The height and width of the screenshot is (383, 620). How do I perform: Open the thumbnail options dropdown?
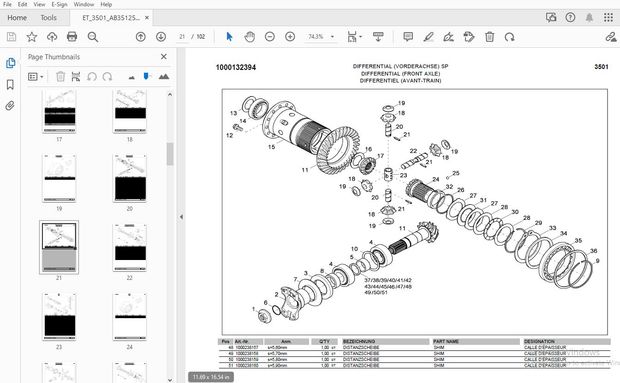[x=36, y=77]
